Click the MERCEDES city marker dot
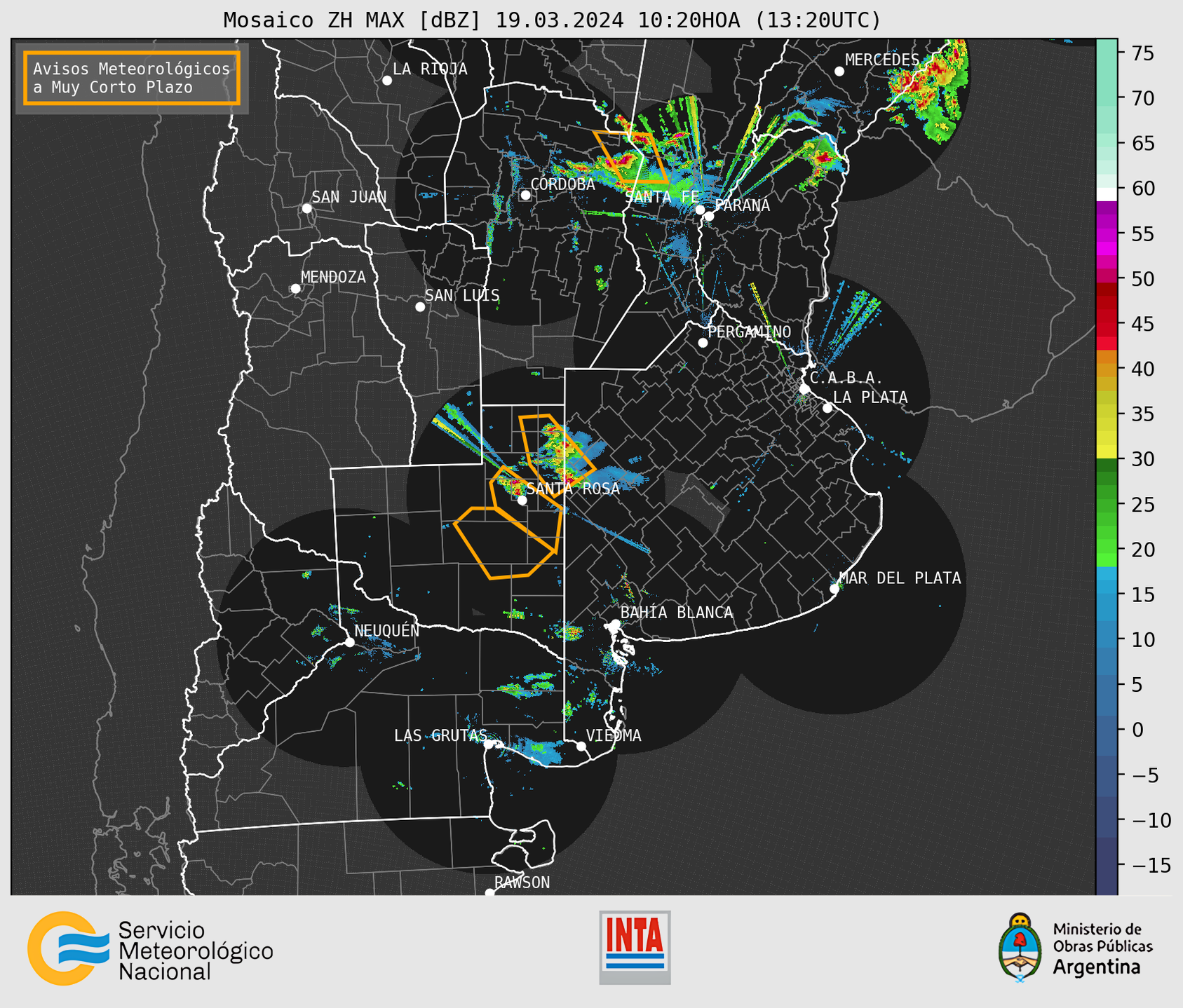The image size is (1183, 1008). 839,71
